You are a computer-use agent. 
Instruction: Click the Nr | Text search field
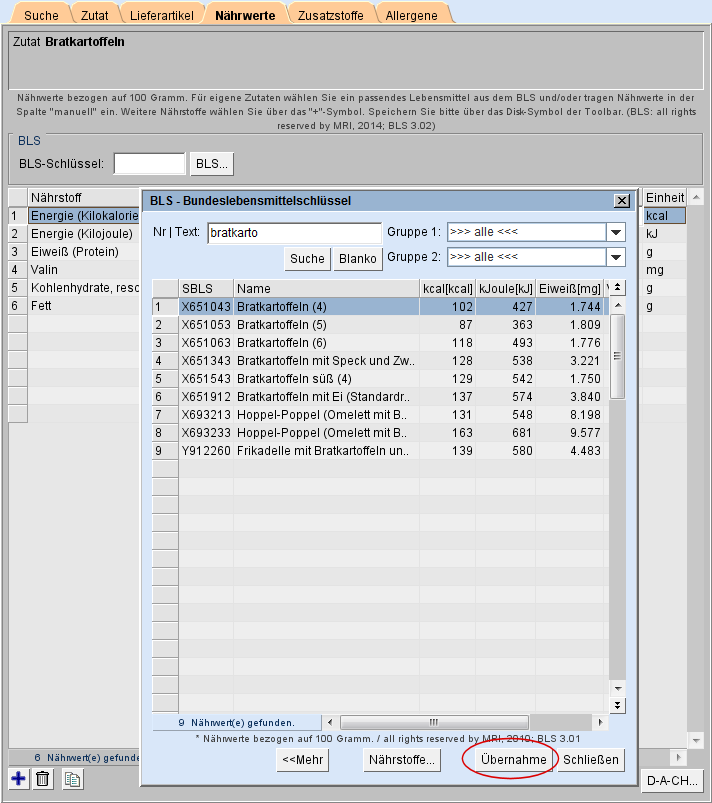coord(295,233)
